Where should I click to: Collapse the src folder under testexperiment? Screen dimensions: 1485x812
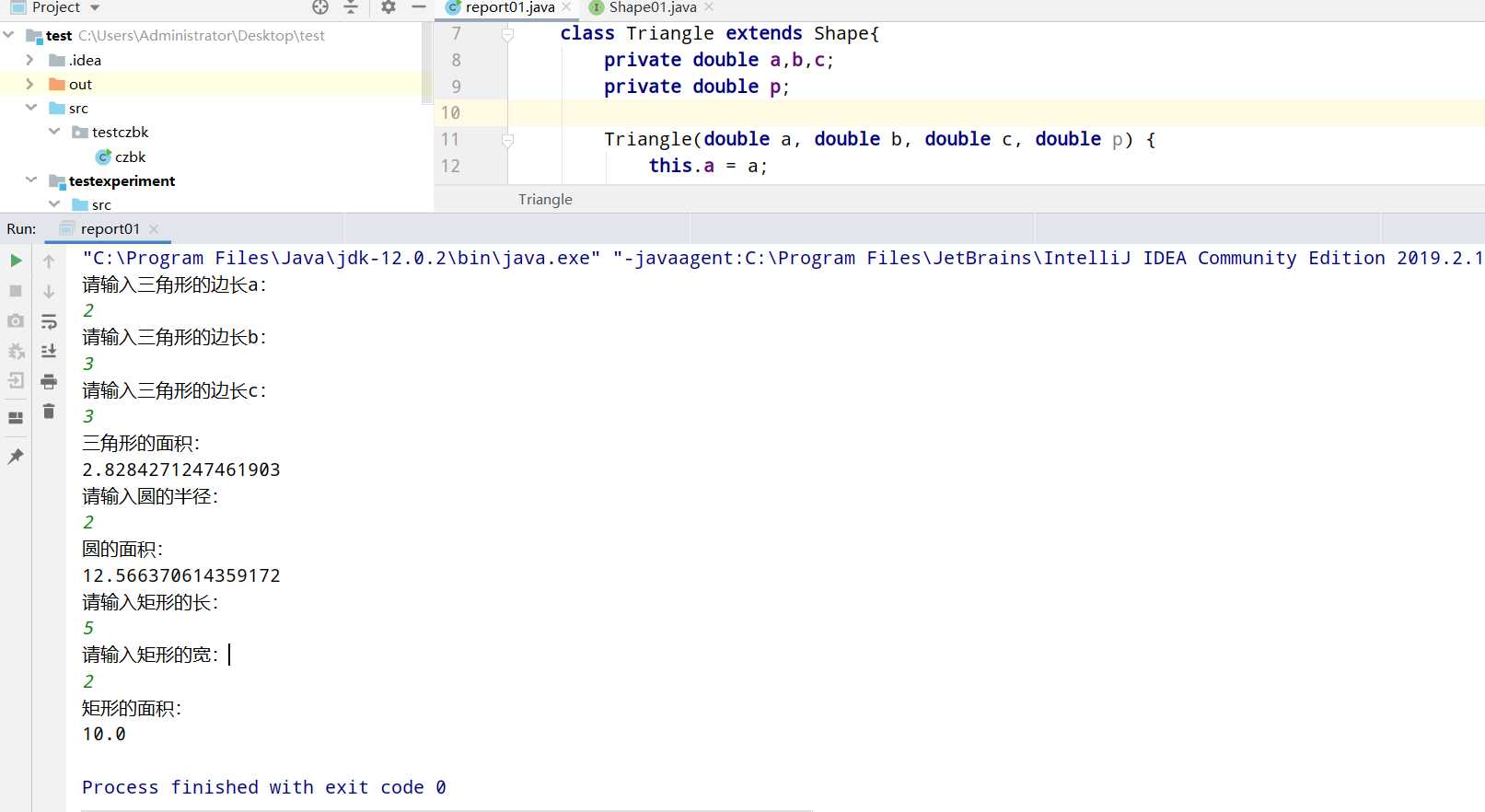click(54, 204)
